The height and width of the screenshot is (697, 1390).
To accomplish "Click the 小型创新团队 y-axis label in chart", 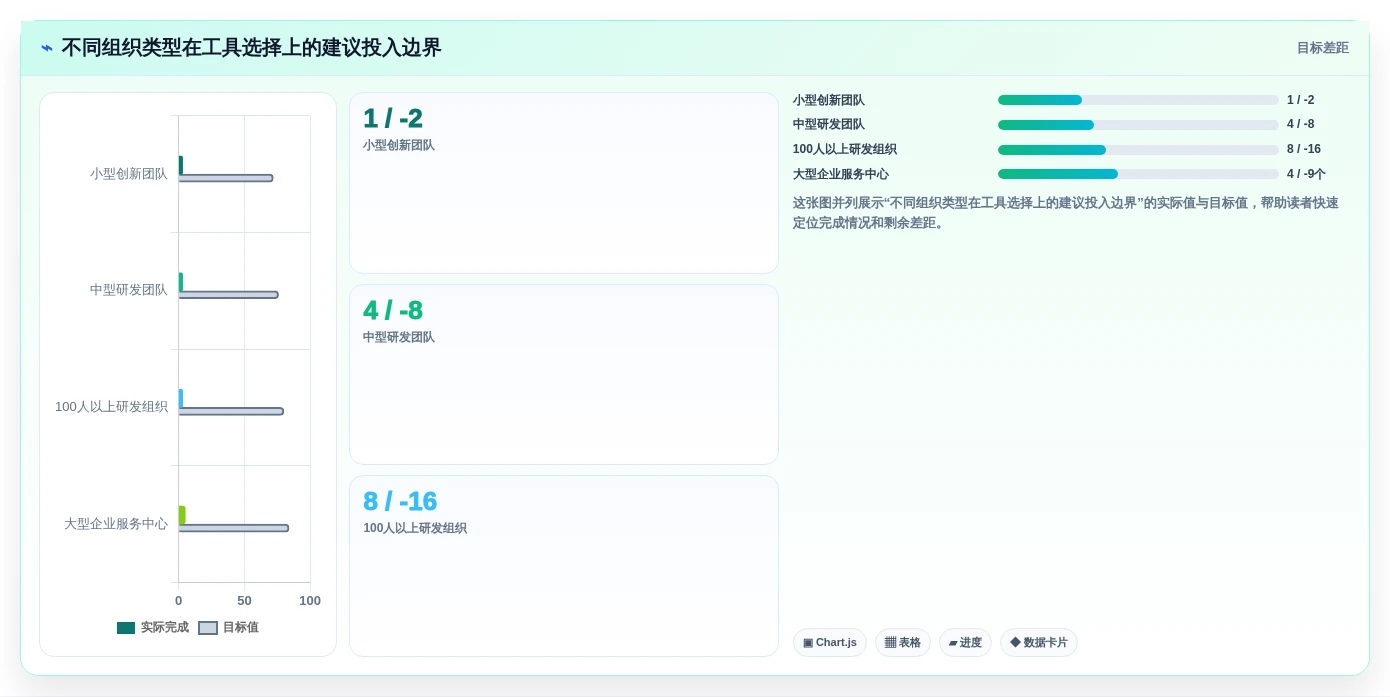I will click(x=129, y=174).
